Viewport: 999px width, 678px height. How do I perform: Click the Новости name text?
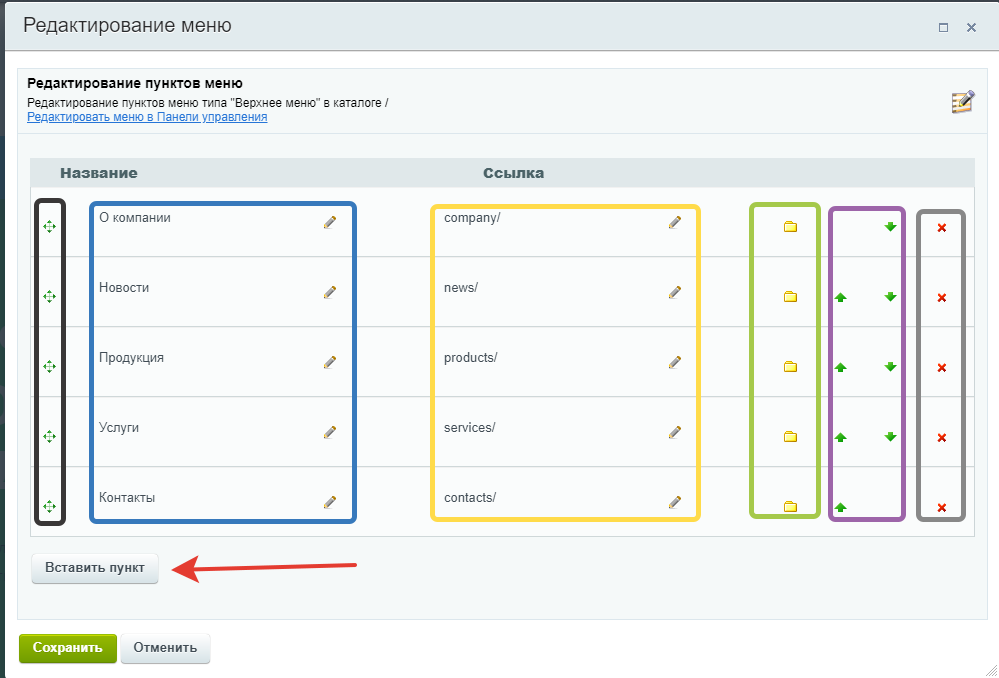pyautogui.click(x=124, y=288)
